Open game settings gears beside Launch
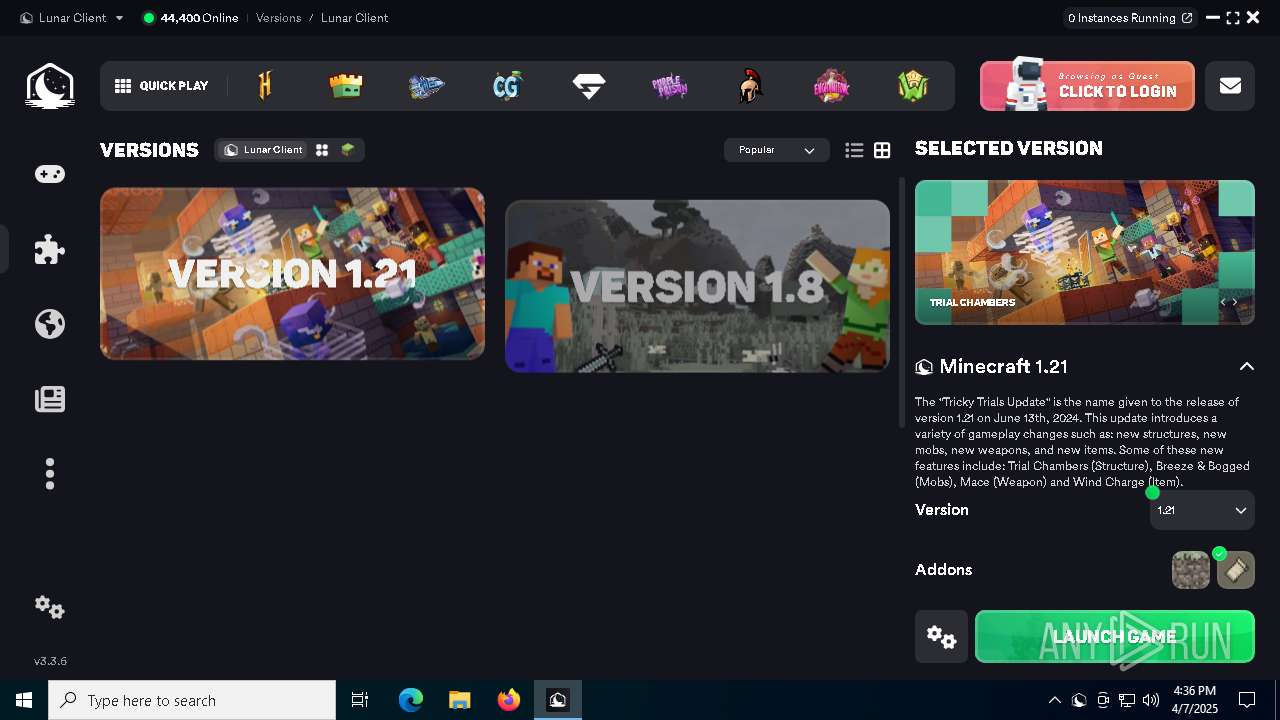This screenshot has width=1280, height=720. pos(941,636)
